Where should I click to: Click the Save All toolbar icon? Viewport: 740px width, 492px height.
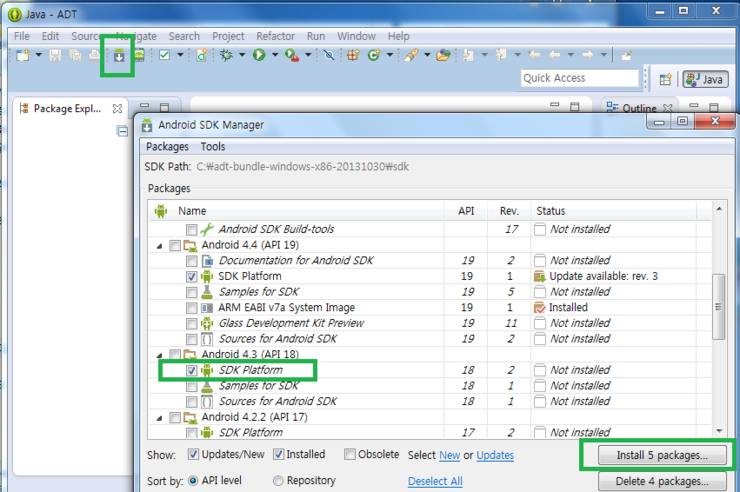click(75, 56)
